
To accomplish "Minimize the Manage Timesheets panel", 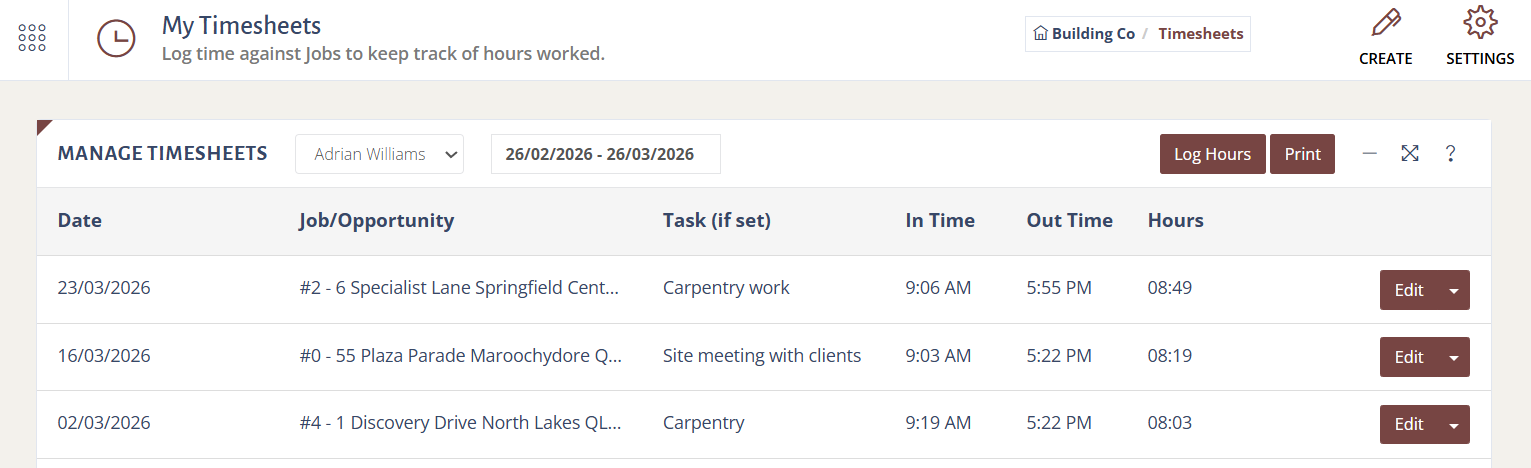I will click(1370, 153).
